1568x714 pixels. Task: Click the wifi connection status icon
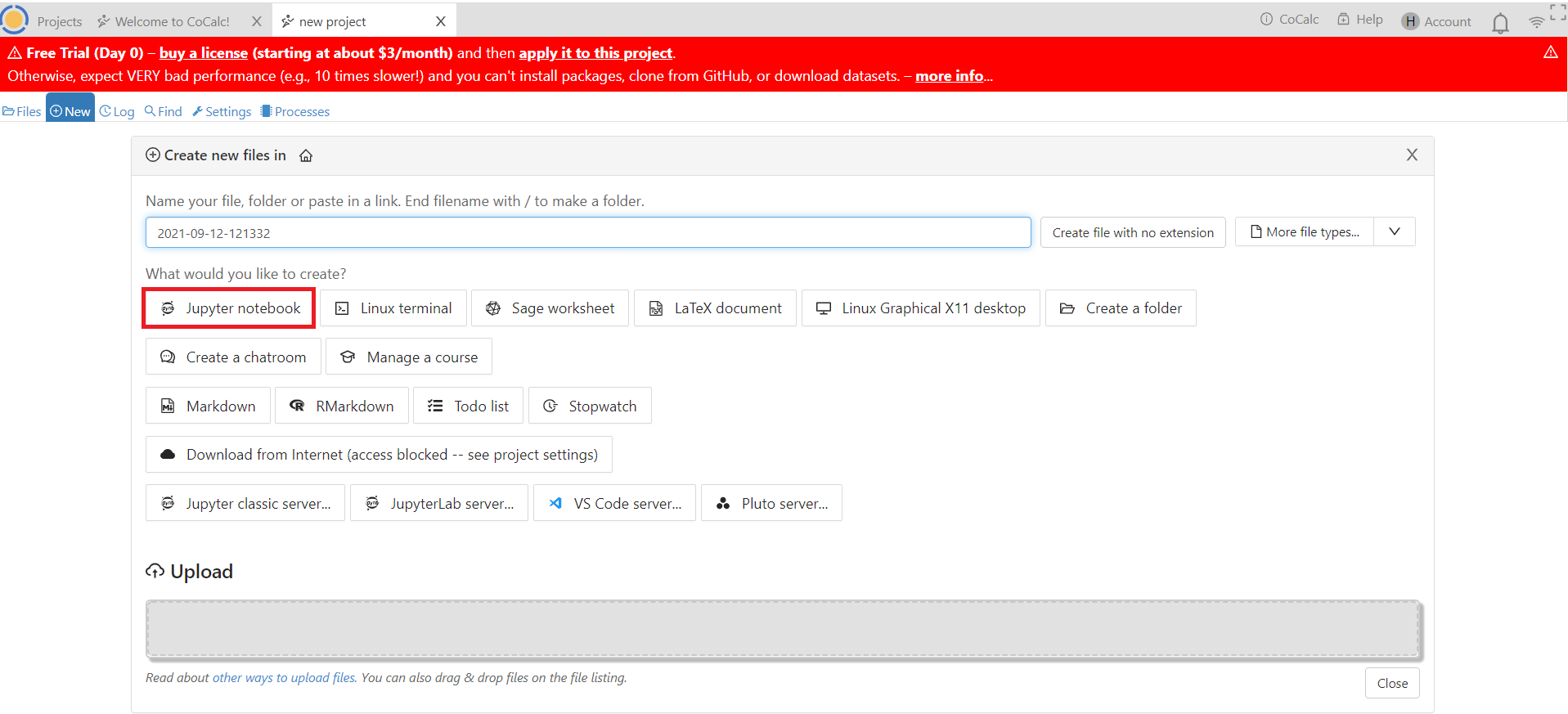click(1536, 22)
